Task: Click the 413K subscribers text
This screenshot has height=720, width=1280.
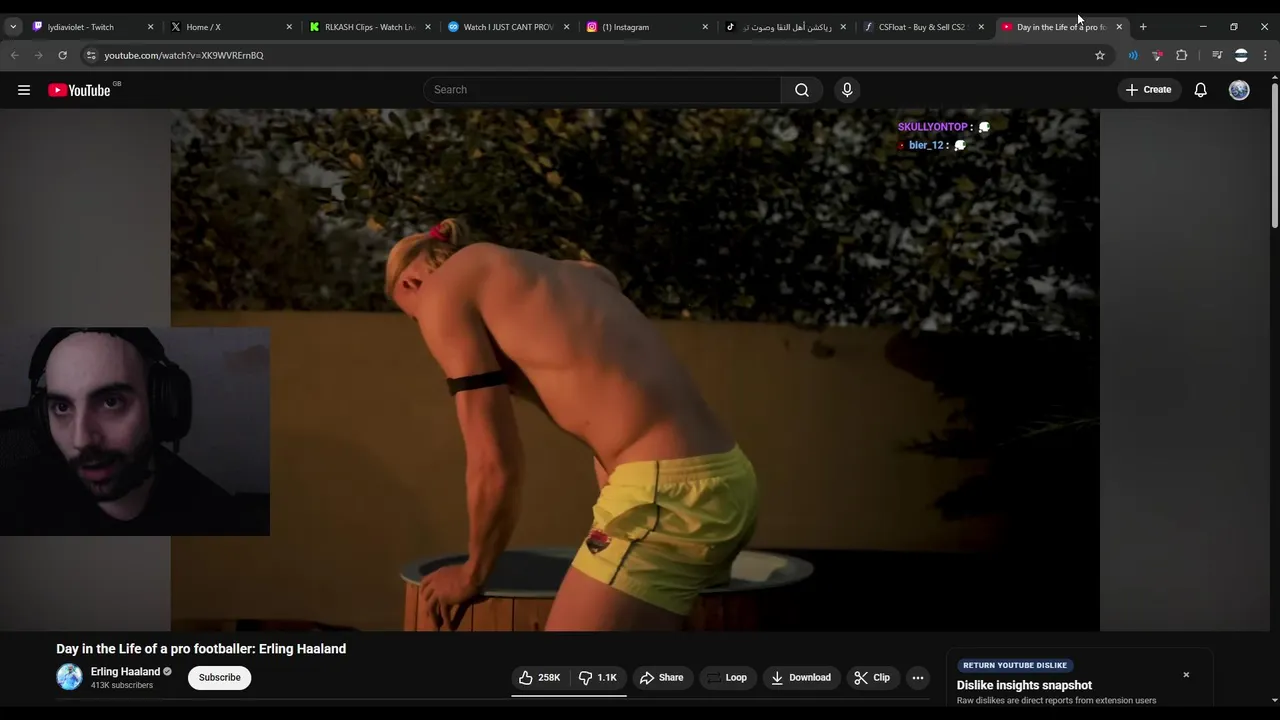Action: tap(122, 686)
